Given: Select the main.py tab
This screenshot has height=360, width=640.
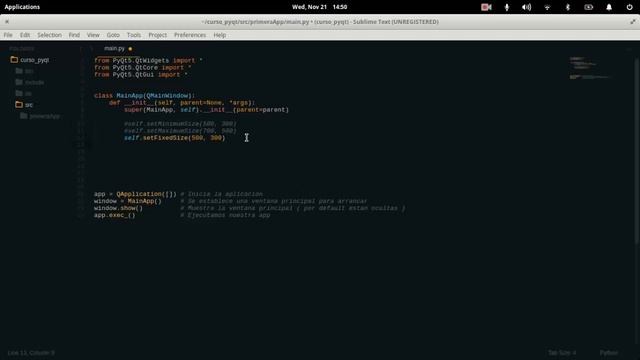Looking at the screenshot, I should coord(114,49).
